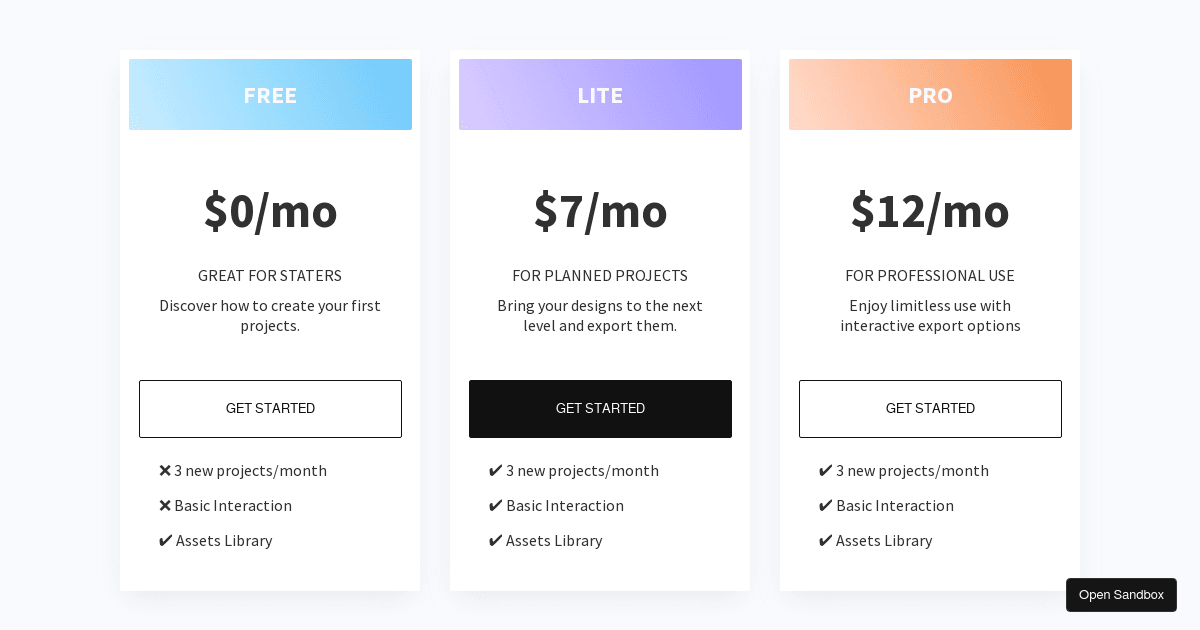Click the ✔ icon beside Assets Library on LITE plan

click(496, 540)
